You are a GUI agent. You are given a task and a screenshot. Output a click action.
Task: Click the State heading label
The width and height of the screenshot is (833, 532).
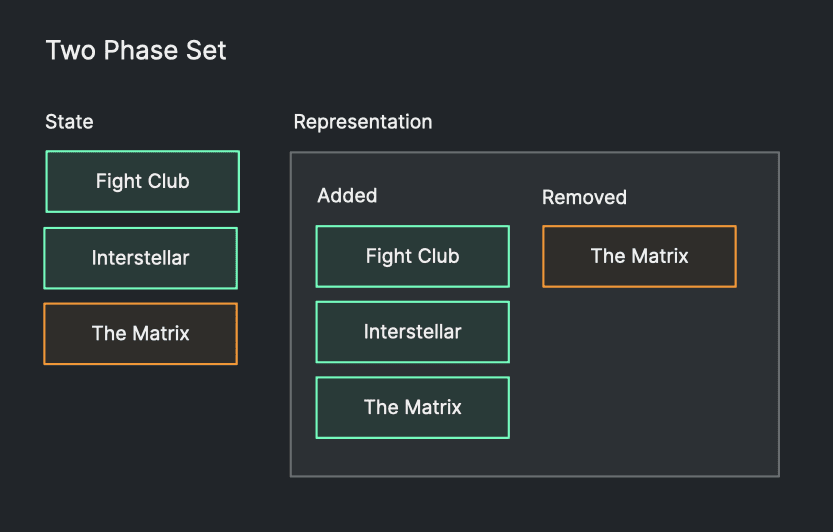[x=69, y=122]
